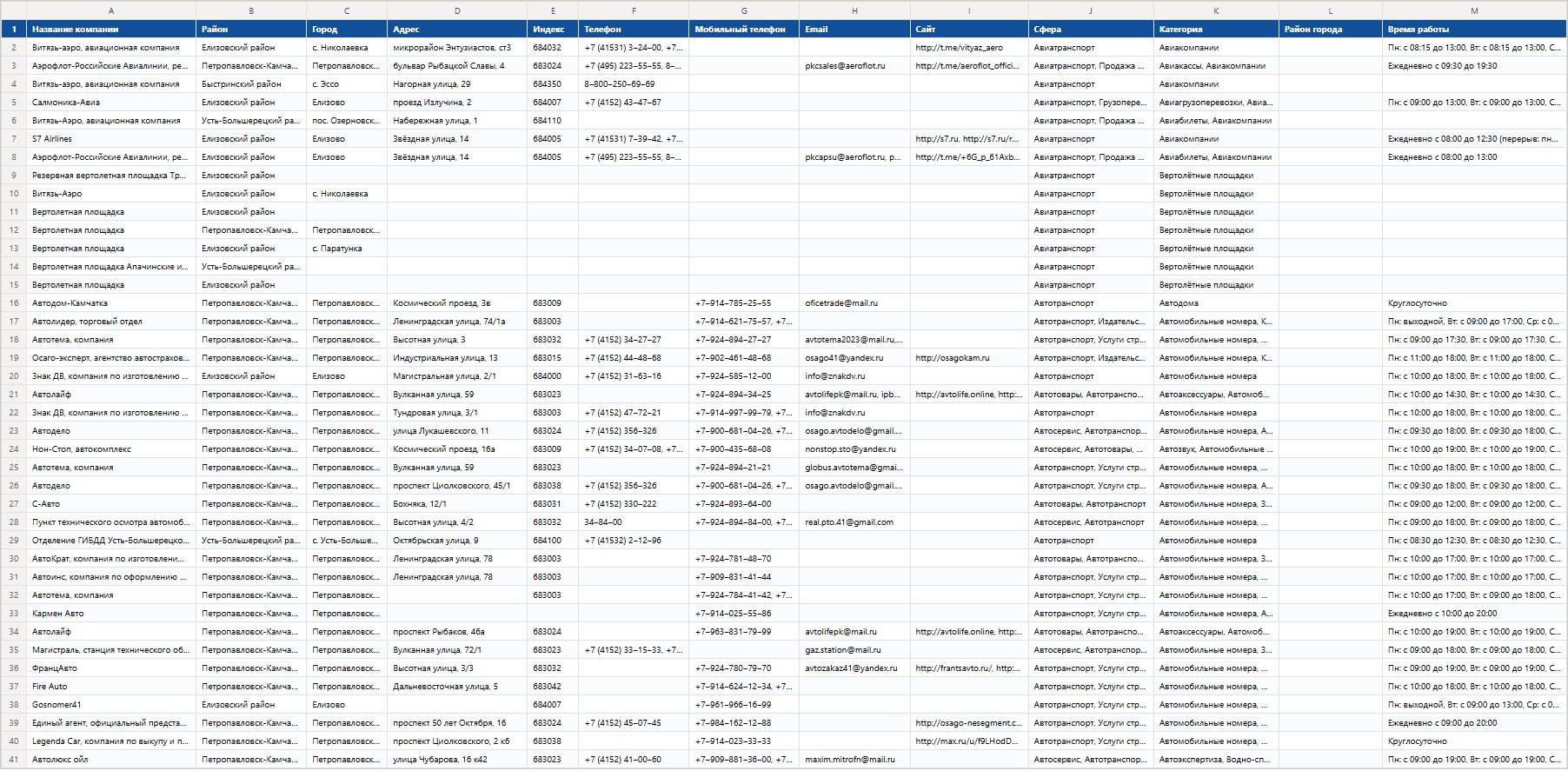Select postal index cell '683042'
Image resolution: width=1568 pixels, height=784 pixels.
553,687
